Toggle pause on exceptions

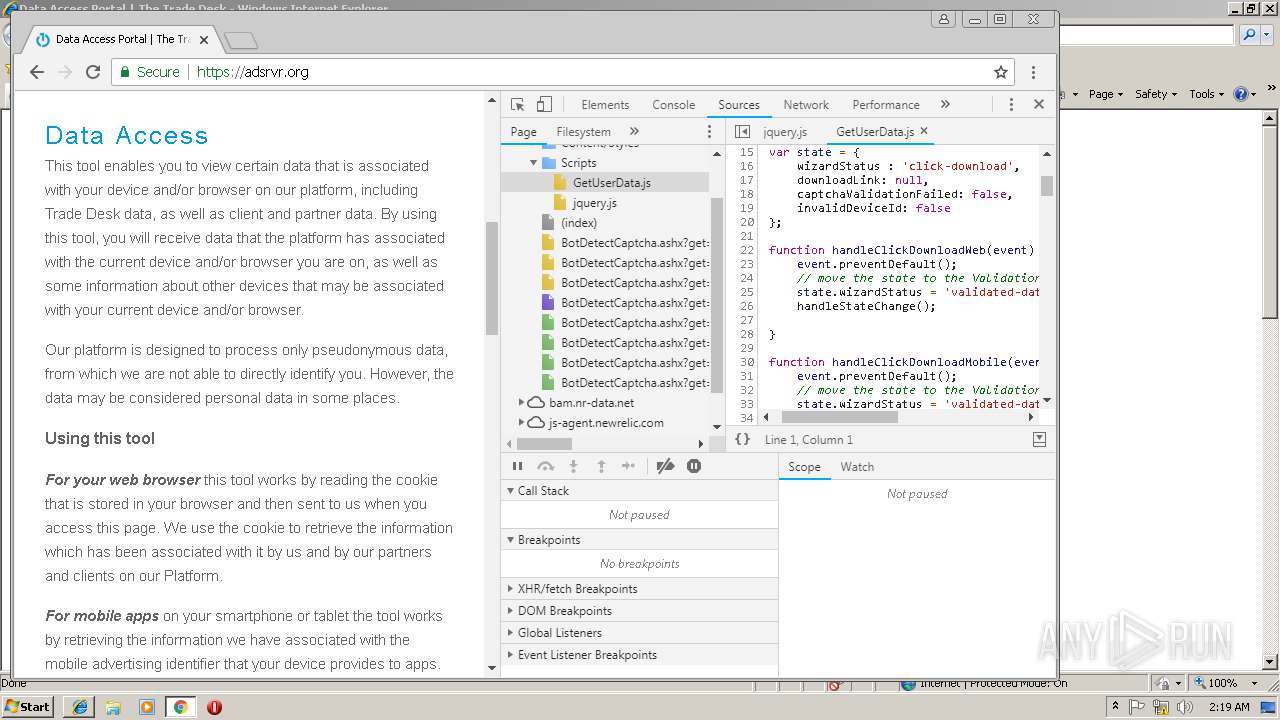pyautogui.click(x=694, y=466)
